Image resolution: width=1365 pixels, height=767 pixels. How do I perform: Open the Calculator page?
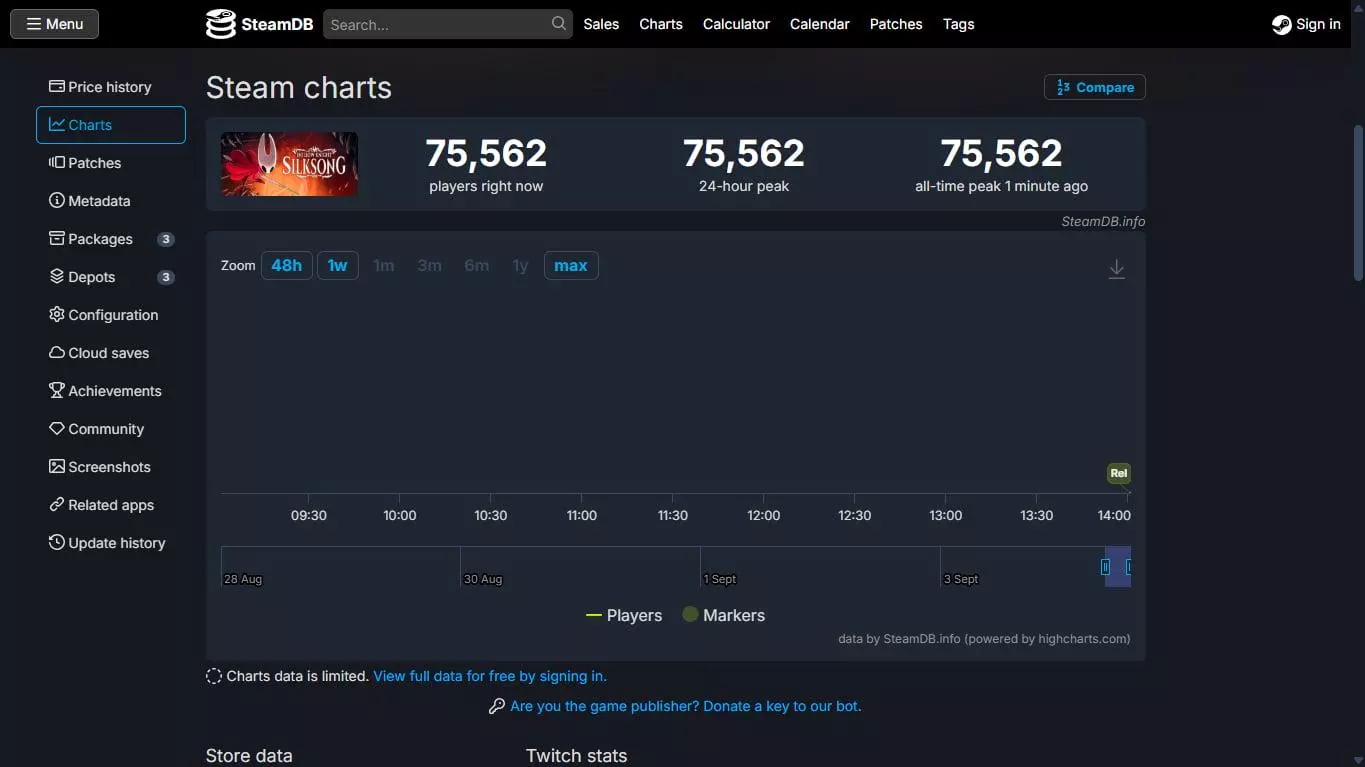[x=736, y=24]
